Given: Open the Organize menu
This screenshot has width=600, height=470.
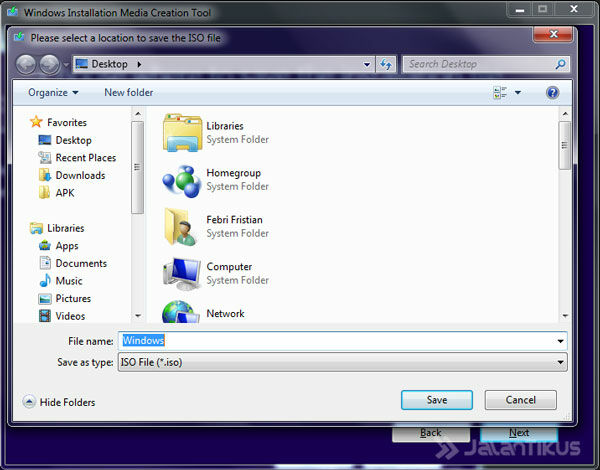Looking at the screenshot, I should point(53,93).
